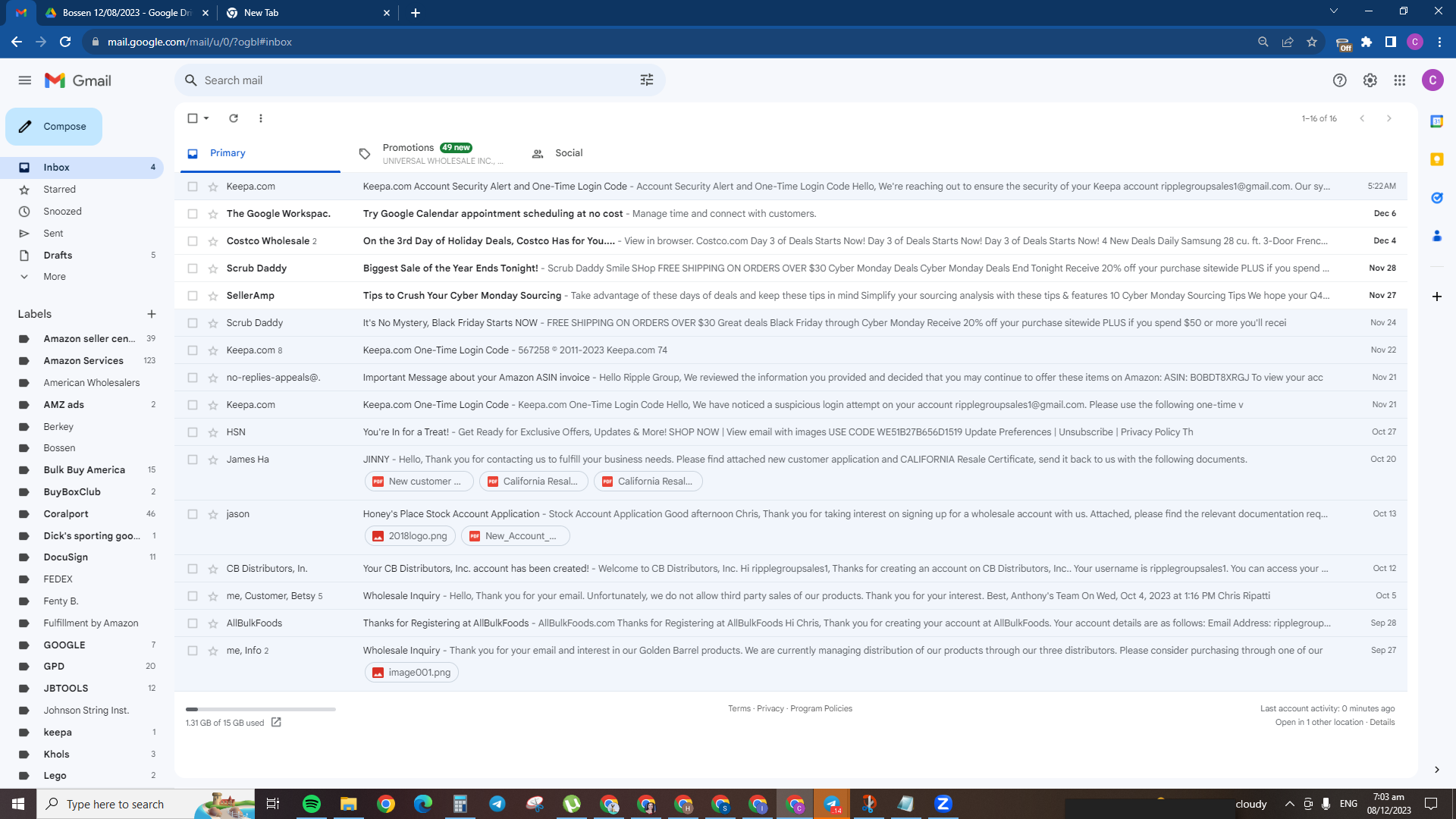Open Spotify from the taskbar
The image size is (1456, 819).
(312, 804)
